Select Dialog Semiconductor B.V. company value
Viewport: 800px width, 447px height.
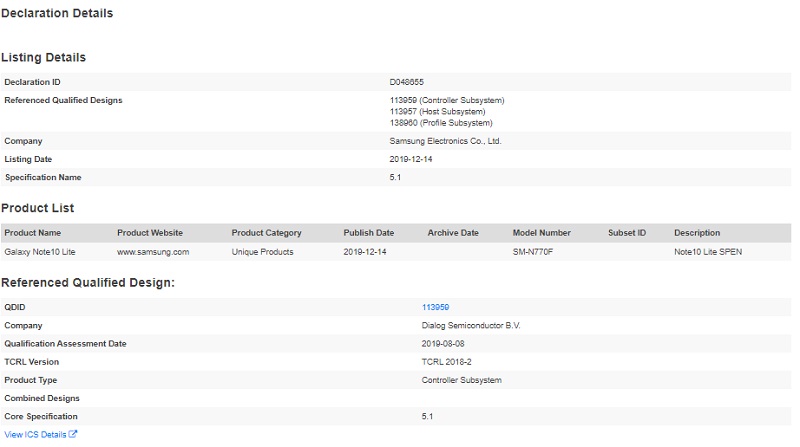point(471,326)
